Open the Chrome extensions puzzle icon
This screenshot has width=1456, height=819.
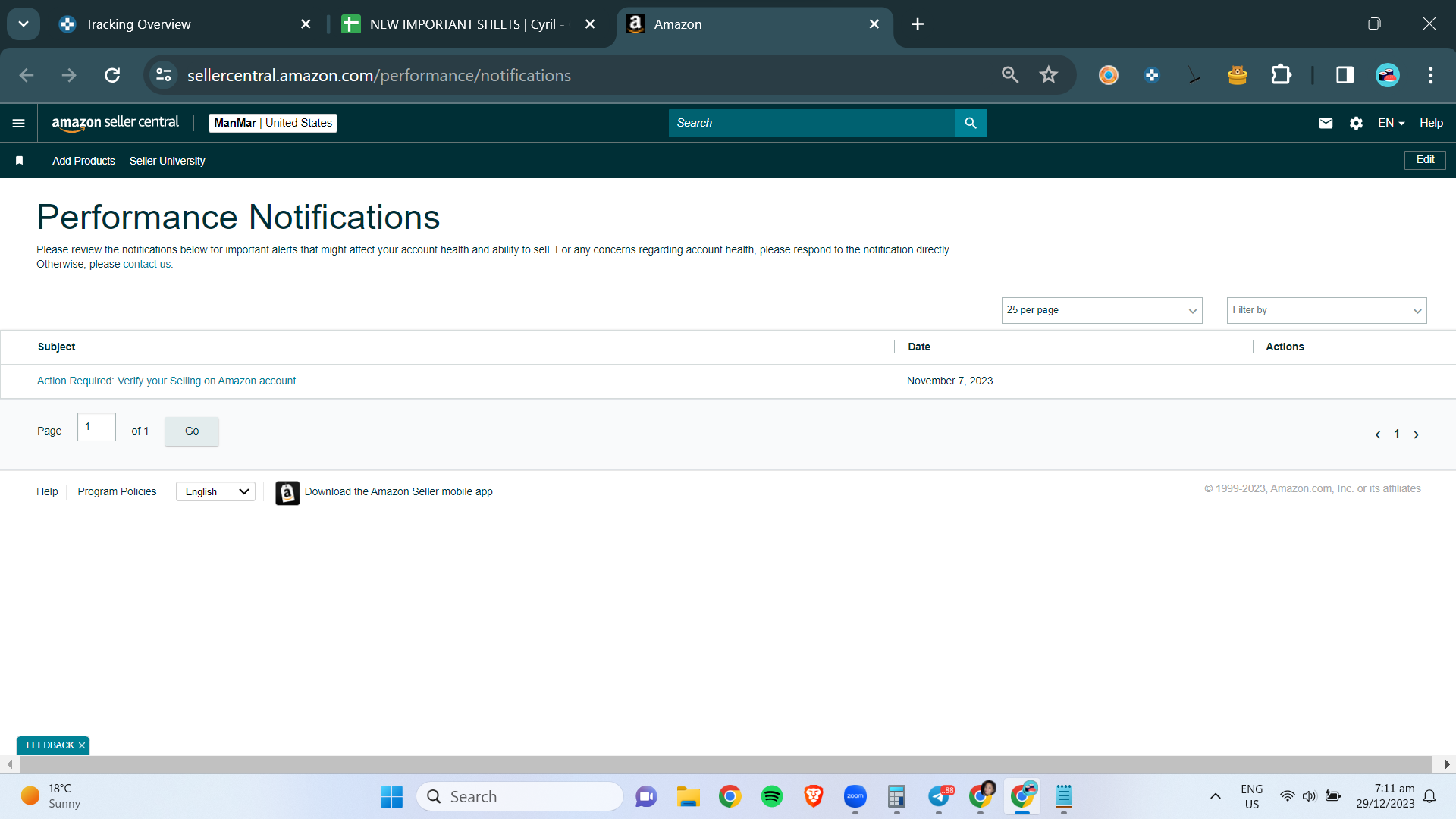point(1281,75)
